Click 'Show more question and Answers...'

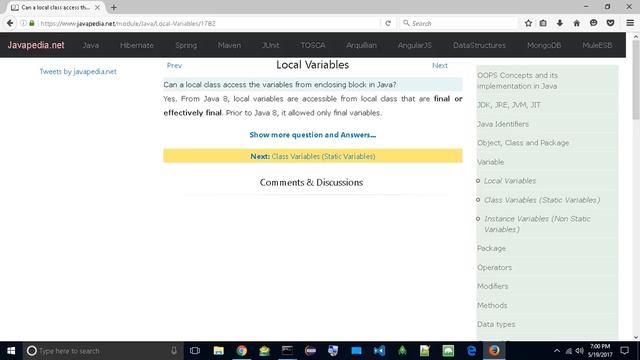(x=313, y=135)
